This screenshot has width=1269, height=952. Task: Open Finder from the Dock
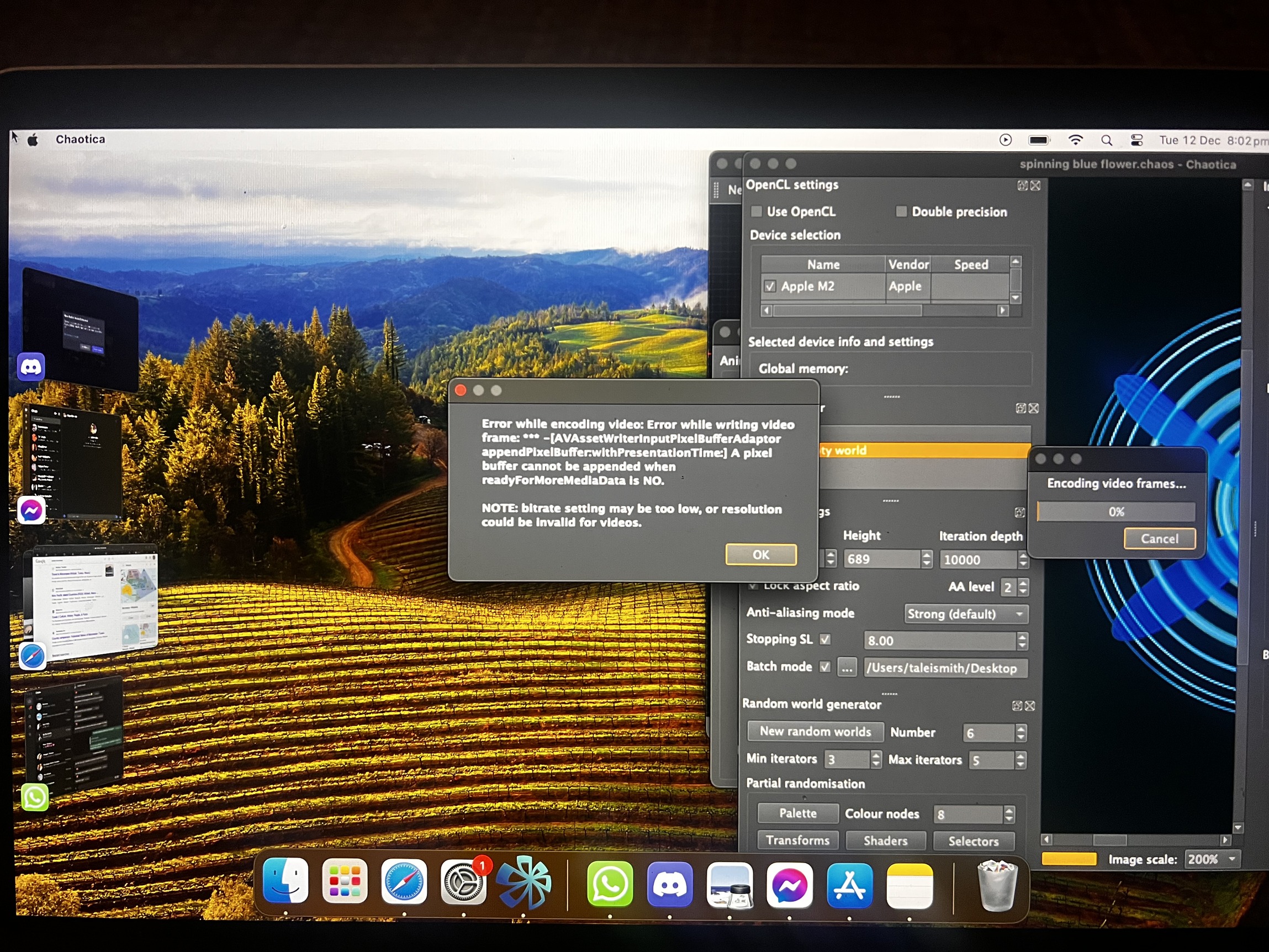tap(285, 881)
